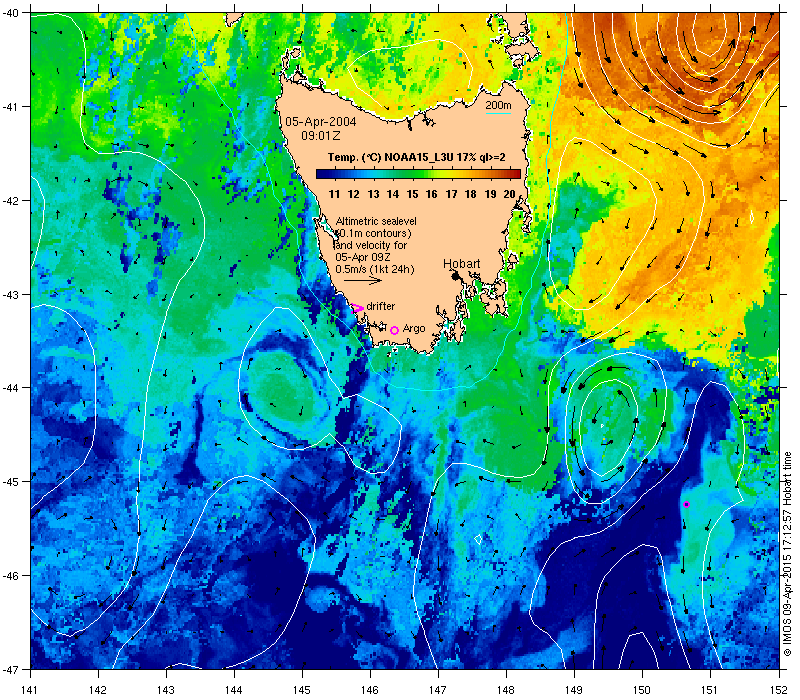Click the colorbar value '12'
Screen dimensions: 800x700
[354, 194]
